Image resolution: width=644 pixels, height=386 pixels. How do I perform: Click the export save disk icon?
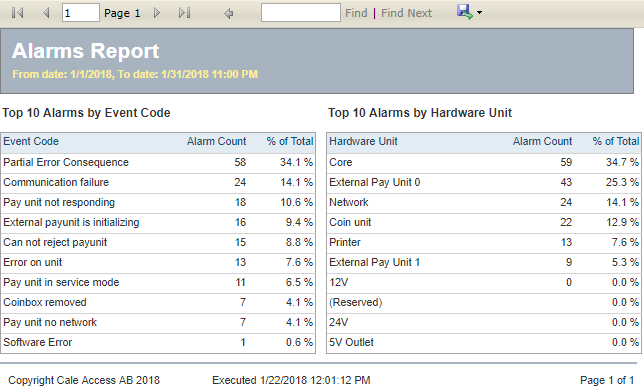click(464, 12)
